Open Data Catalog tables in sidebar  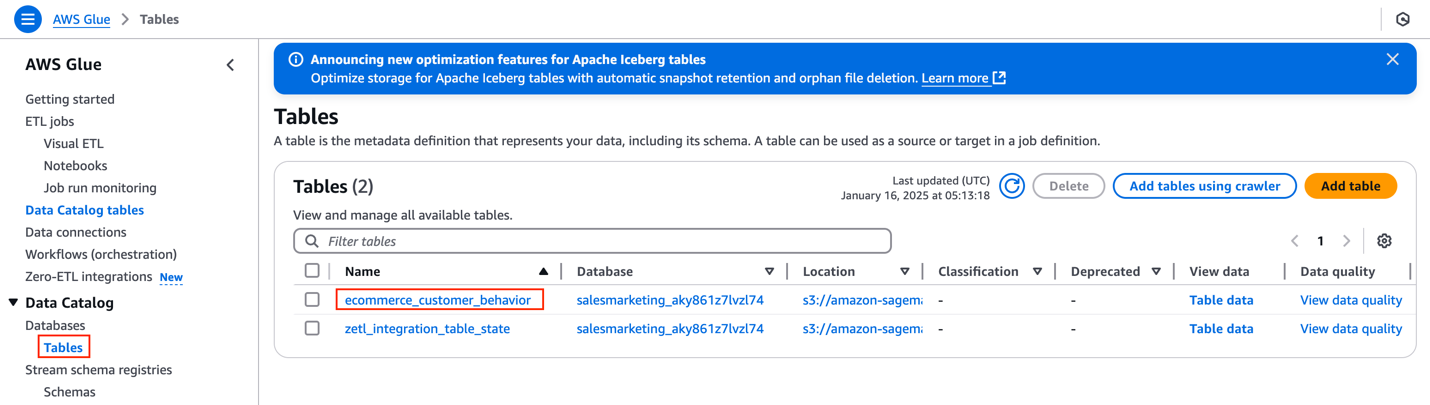(x=84, y=210)
